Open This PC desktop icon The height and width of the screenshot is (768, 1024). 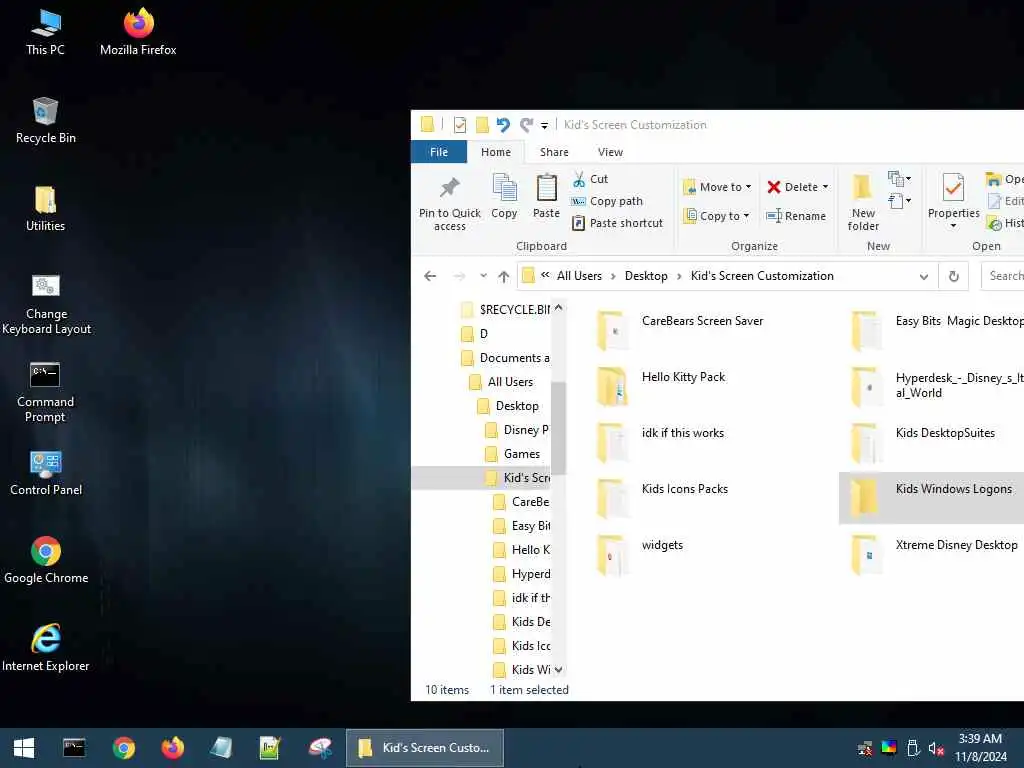(x=45, y=33)
